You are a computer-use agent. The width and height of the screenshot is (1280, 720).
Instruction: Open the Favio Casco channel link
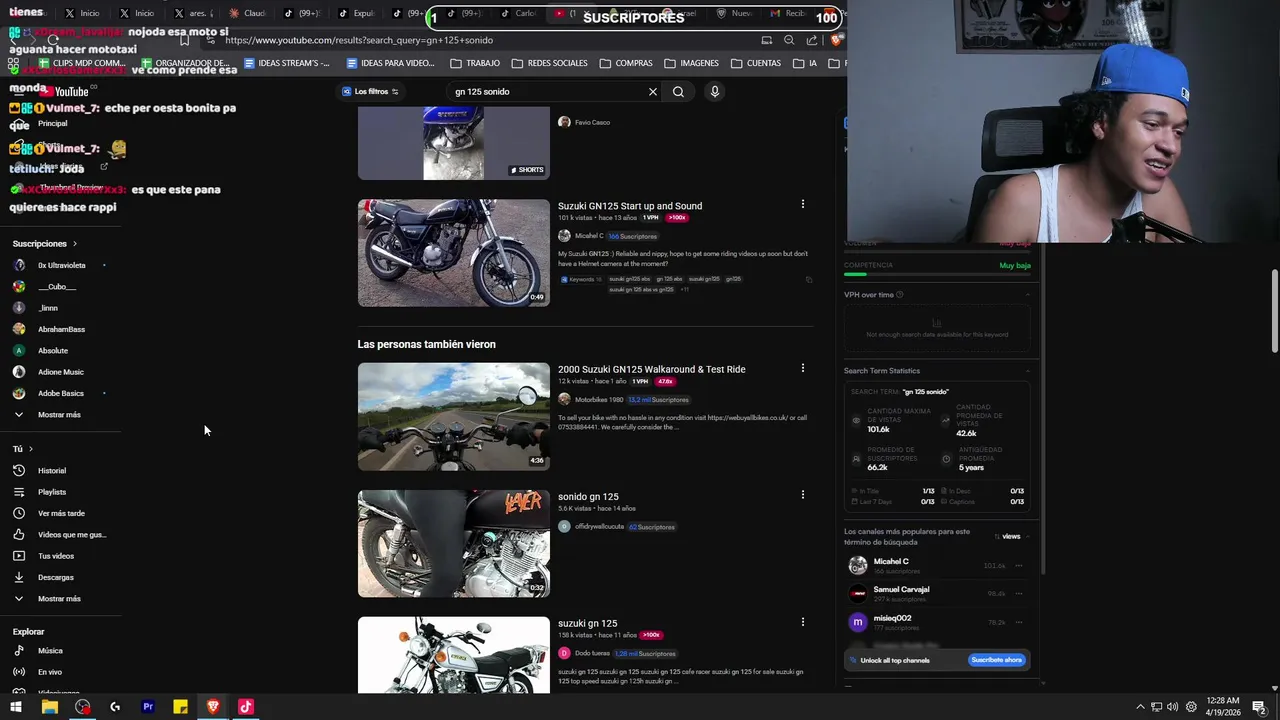592,122
